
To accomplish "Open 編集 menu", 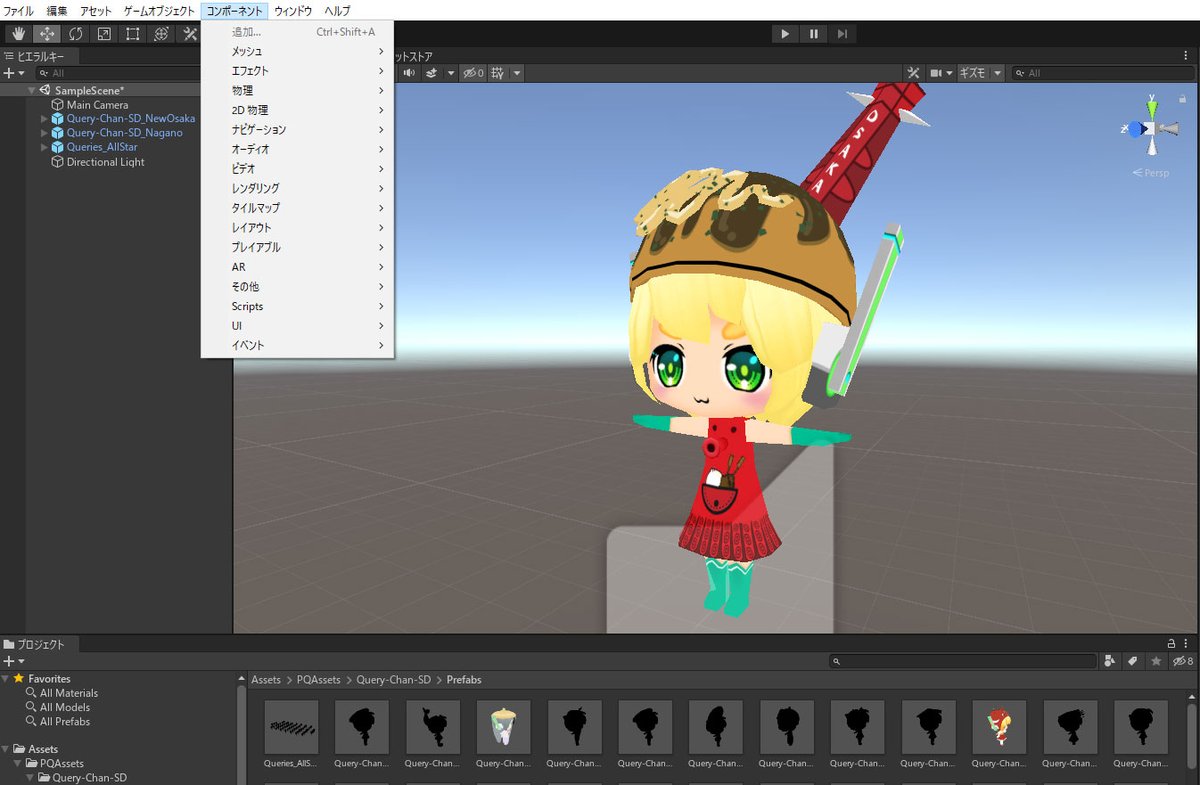I will tap(57, 10).
